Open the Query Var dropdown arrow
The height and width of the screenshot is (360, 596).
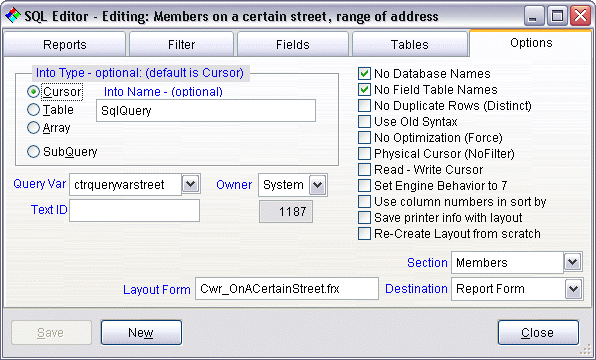(x=190, y=184)
